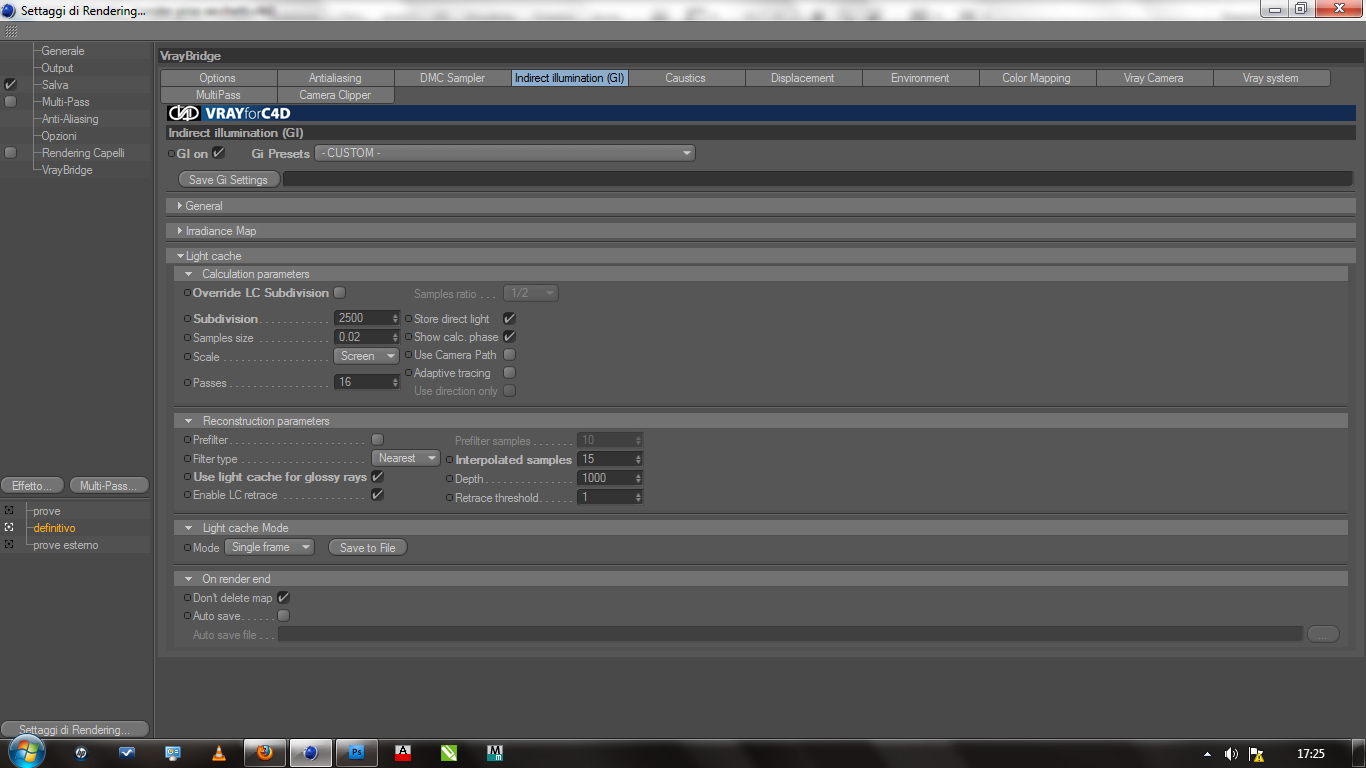Image resolution: width=1366 pixels, height=768 pixels.
Task: Click the browse button for Auto save file
Action: coord(1323,634)
